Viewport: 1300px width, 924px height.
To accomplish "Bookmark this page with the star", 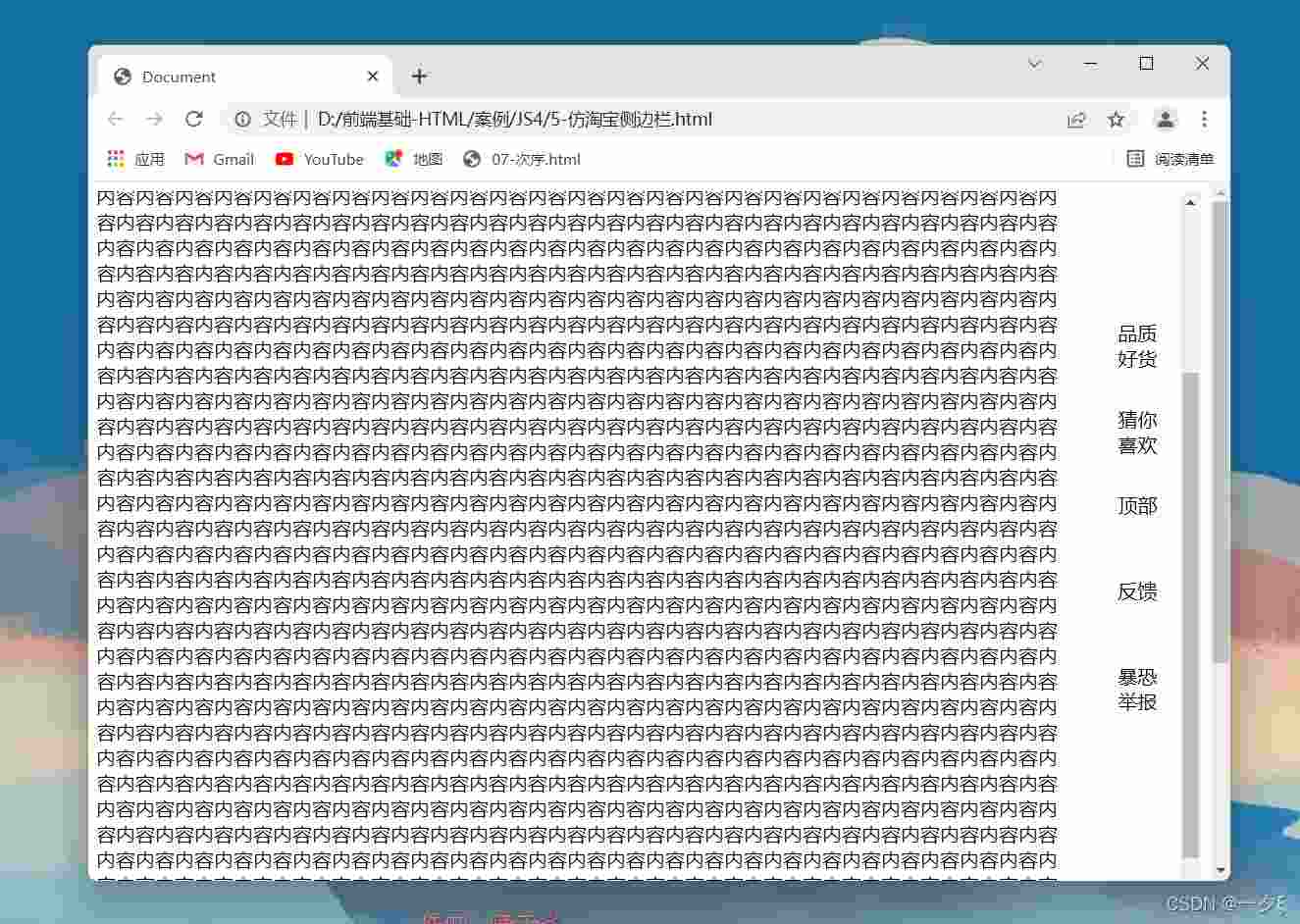I will [1116, 119].
